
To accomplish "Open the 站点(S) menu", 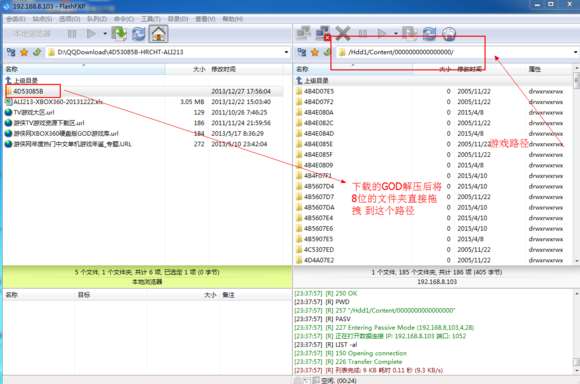I will 42,19.
